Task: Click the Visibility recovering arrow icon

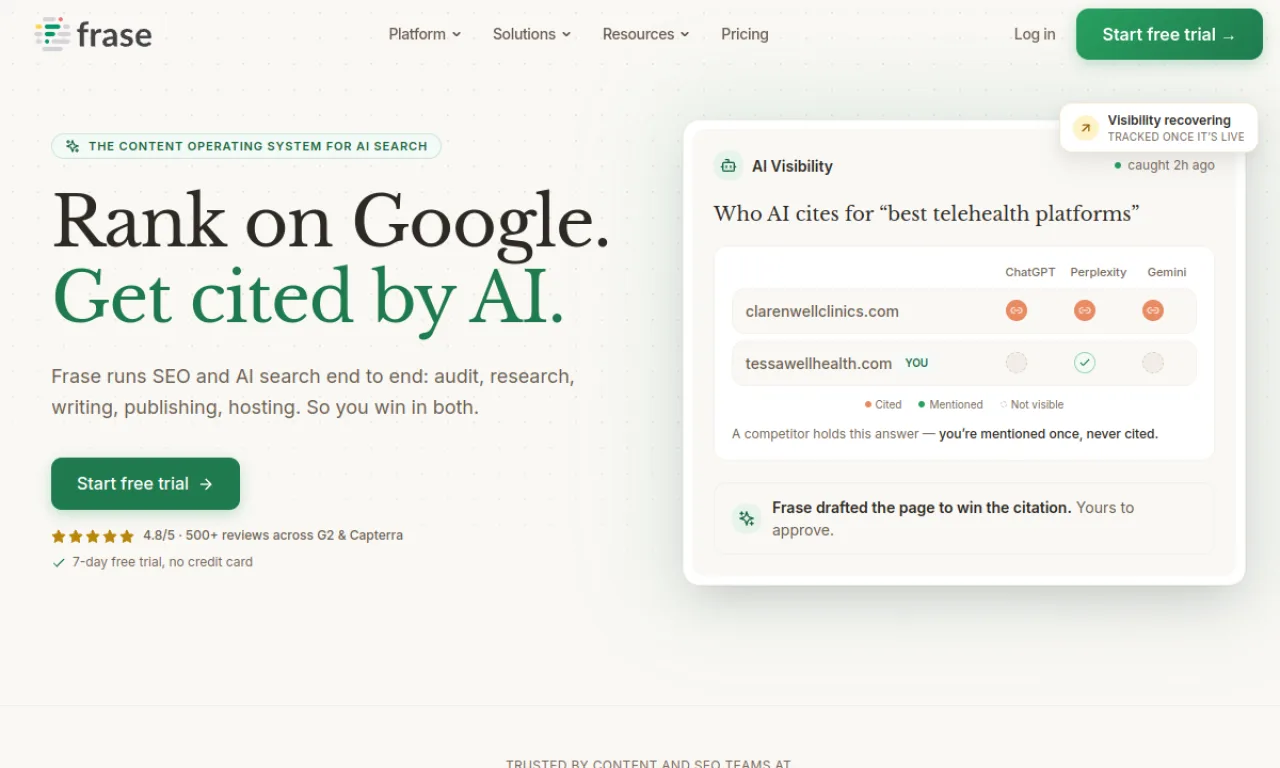Action: tap(1085, 128)
